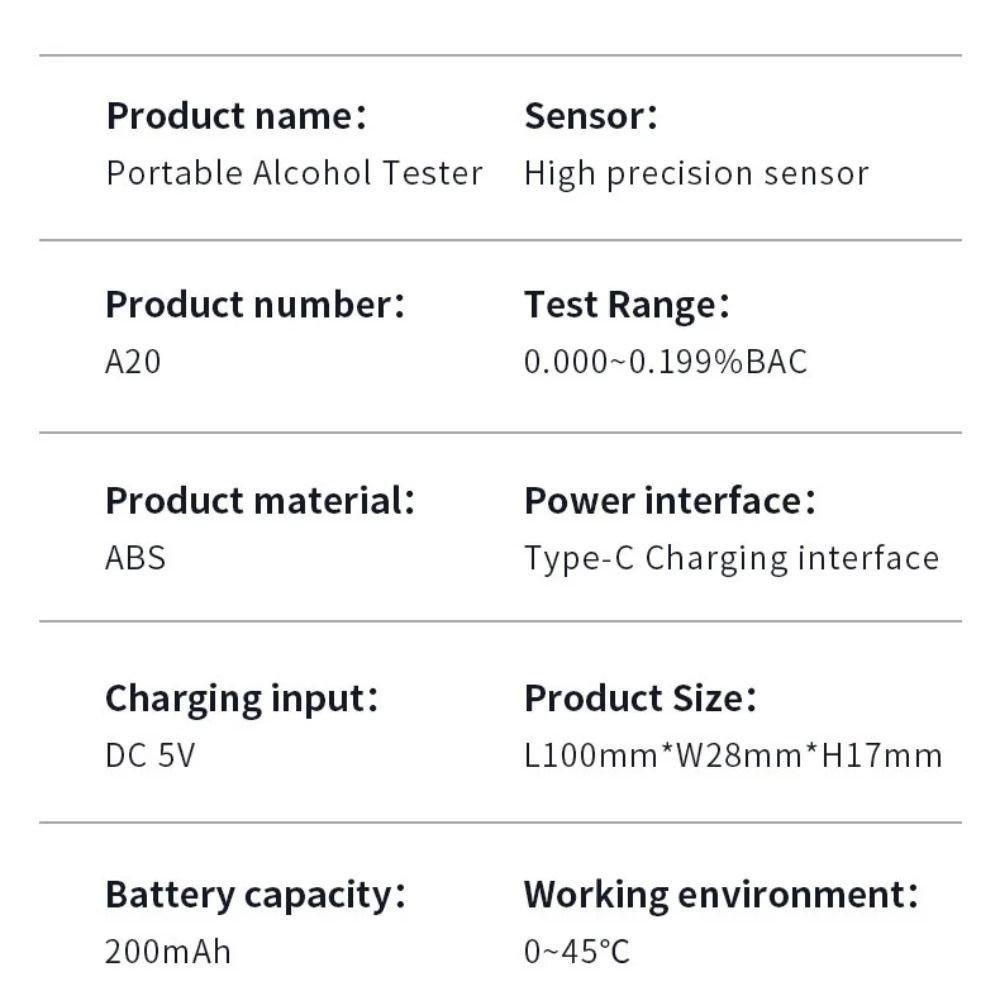1000x1000 pixels.
Task: Click the Battery capacity label
Action: point(255,896)
